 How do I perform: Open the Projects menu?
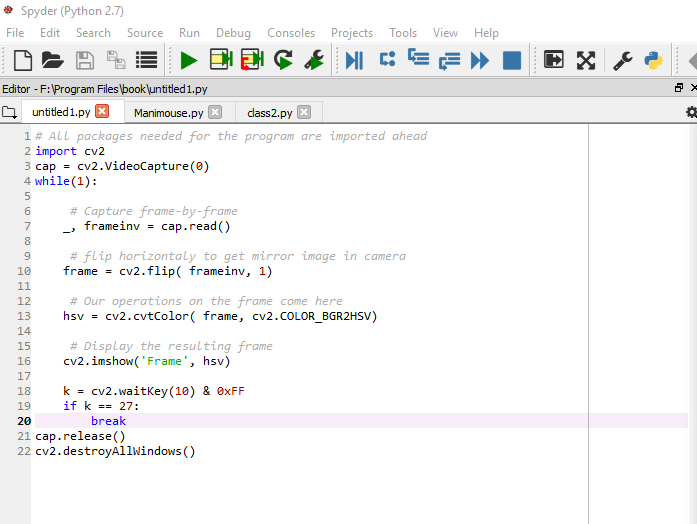pos(352,33)
